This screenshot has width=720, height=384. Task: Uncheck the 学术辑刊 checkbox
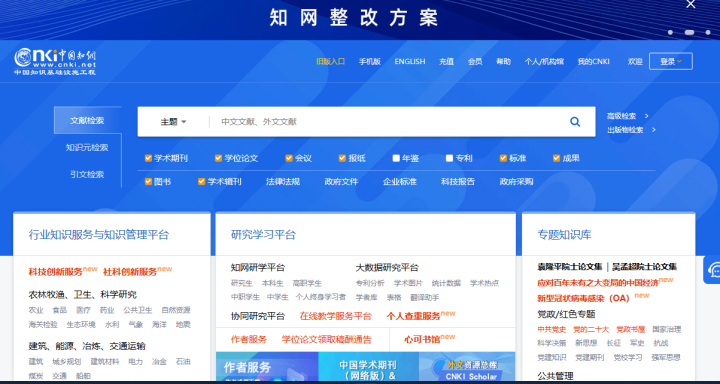click(202, 181)
